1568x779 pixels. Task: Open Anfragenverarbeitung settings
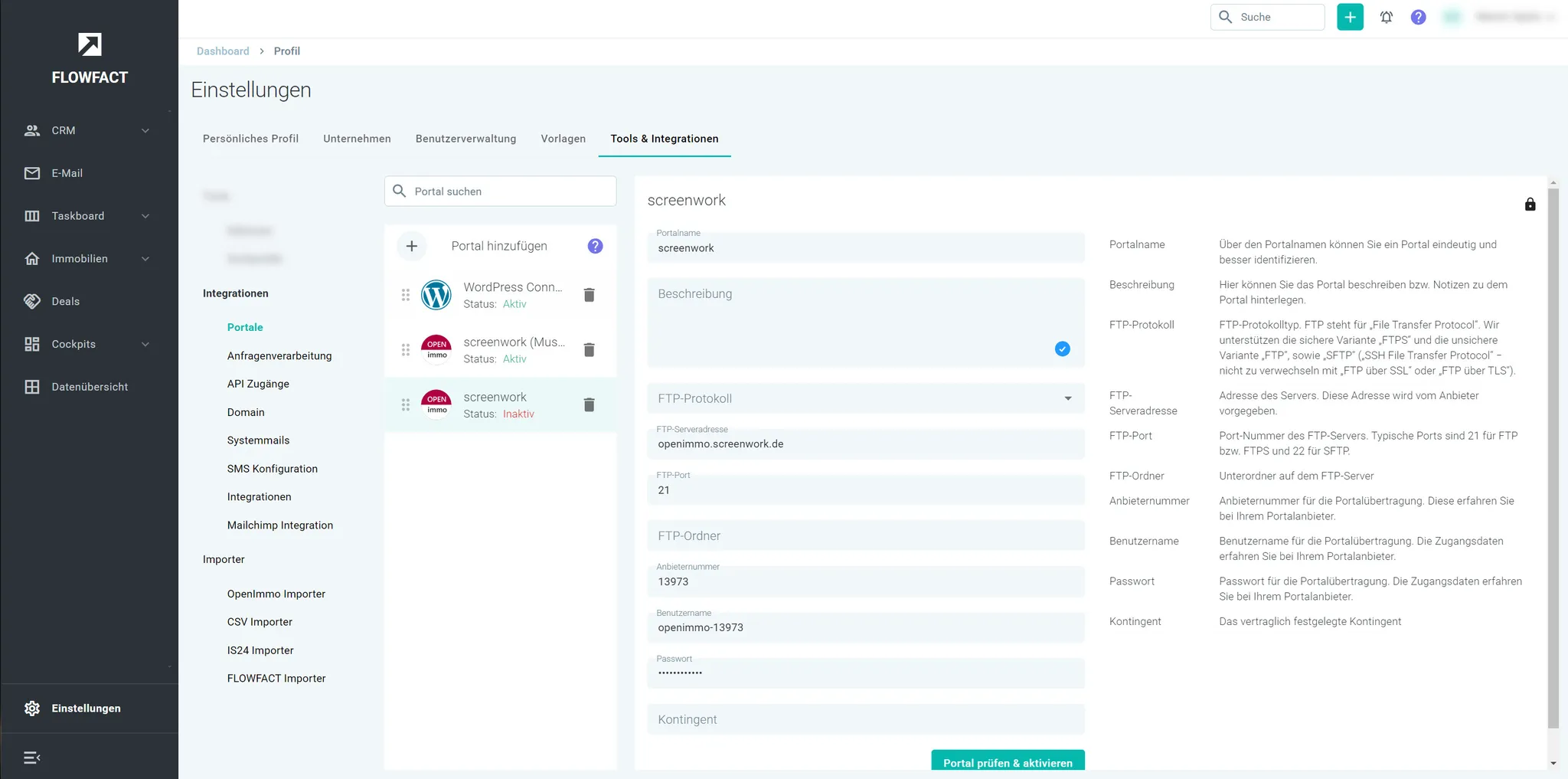point(279,355)
